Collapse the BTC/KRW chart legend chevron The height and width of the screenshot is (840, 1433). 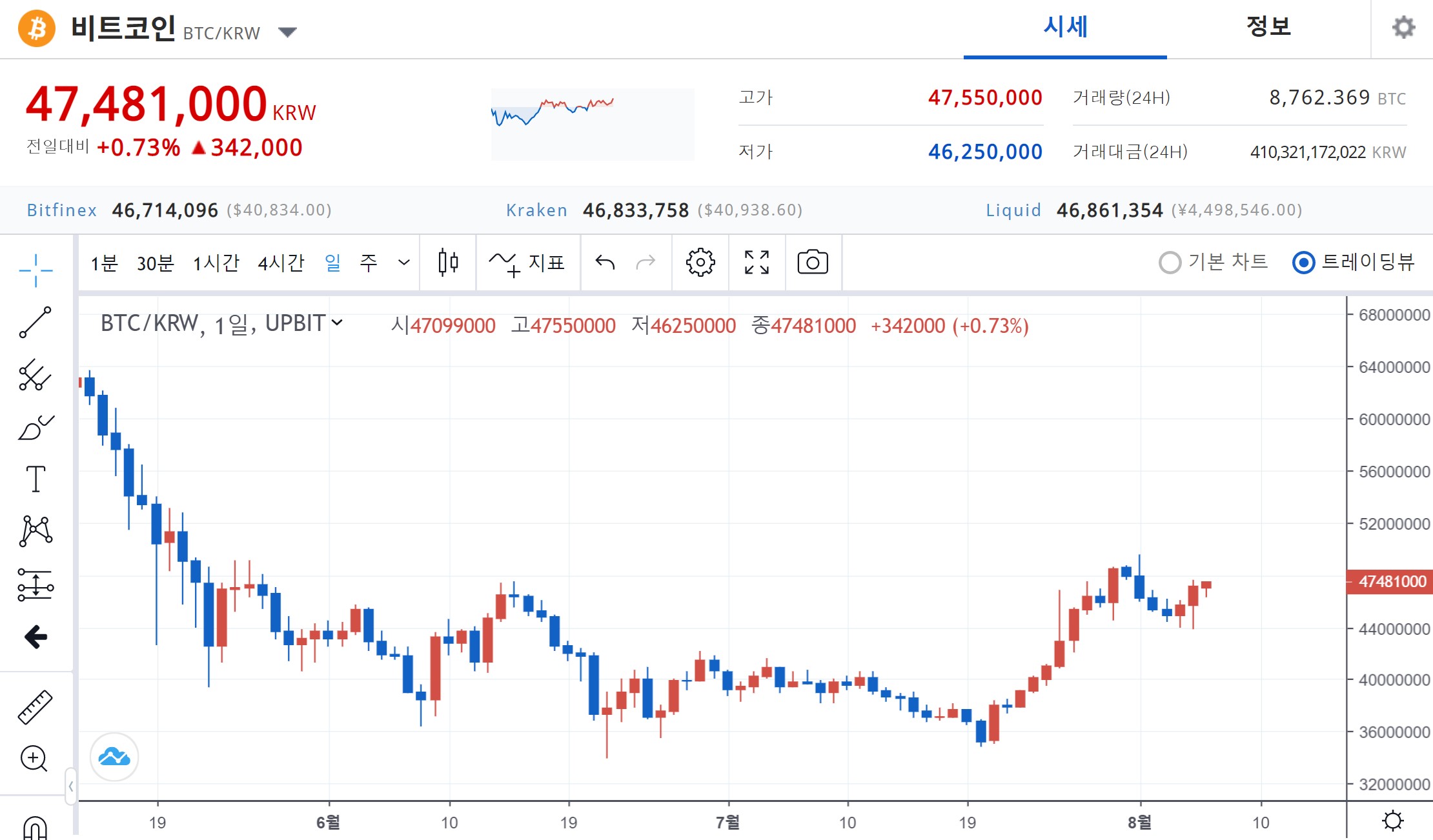[x=337, y=322]
